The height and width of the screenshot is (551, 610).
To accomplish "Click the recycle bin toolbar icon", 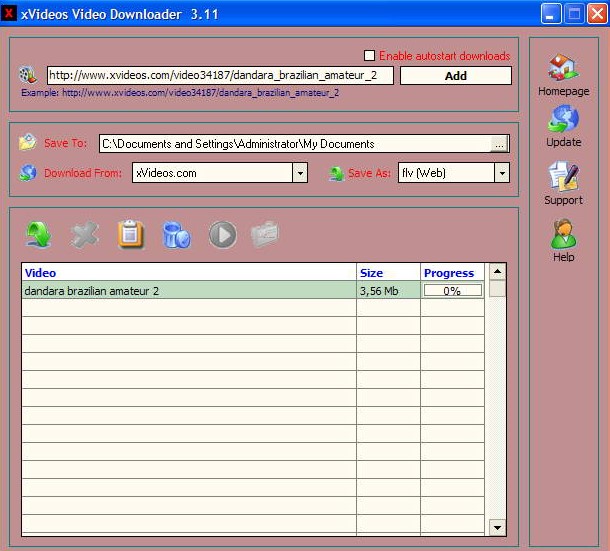I will [176, 235].
